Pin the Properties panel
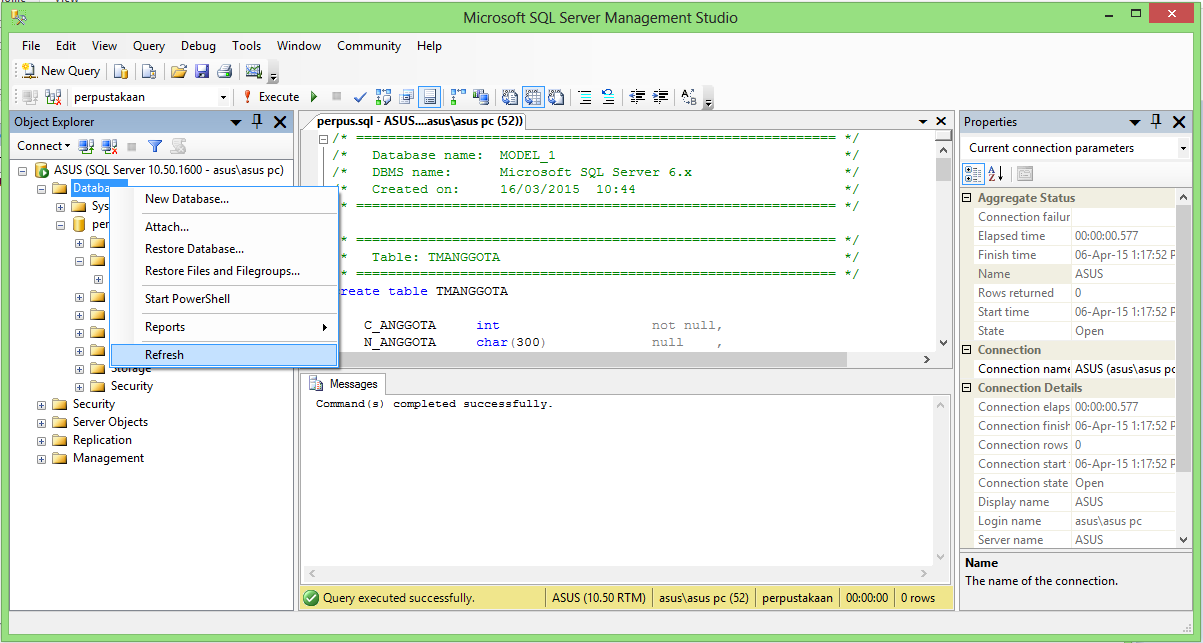1203x643 pixels. pyautogui.click(x=1157, y=122)
